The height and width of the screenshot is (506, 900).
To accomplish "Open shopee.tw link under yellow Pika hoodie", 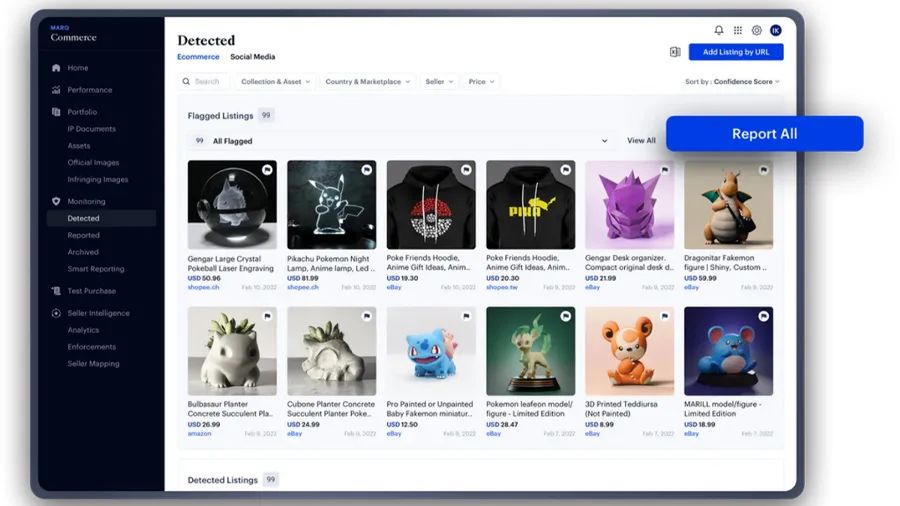I will (502, 287).
